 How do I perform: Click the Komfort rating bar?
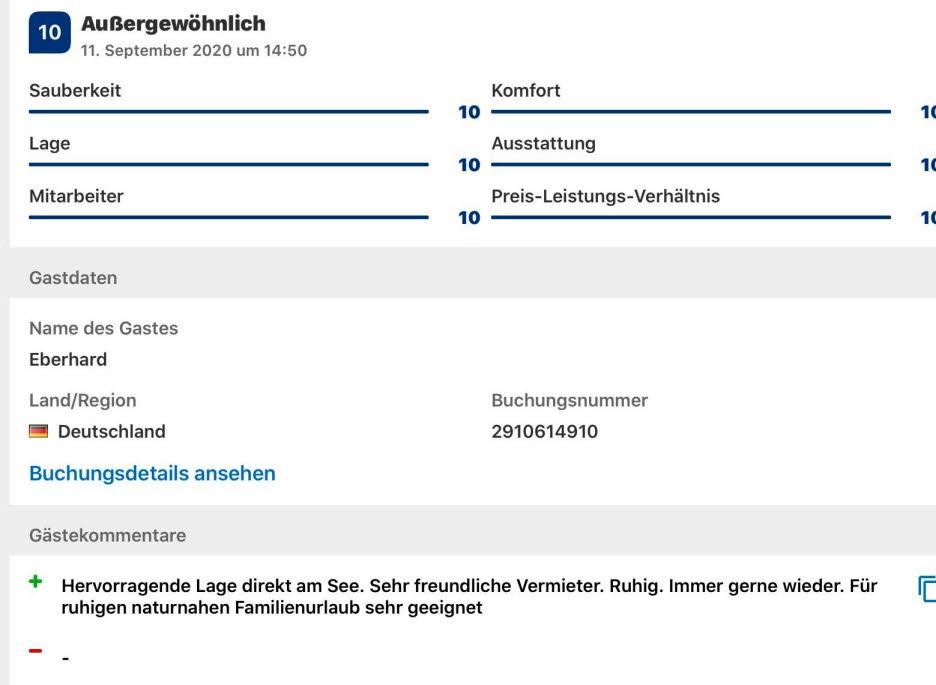[x=690, y=112]
